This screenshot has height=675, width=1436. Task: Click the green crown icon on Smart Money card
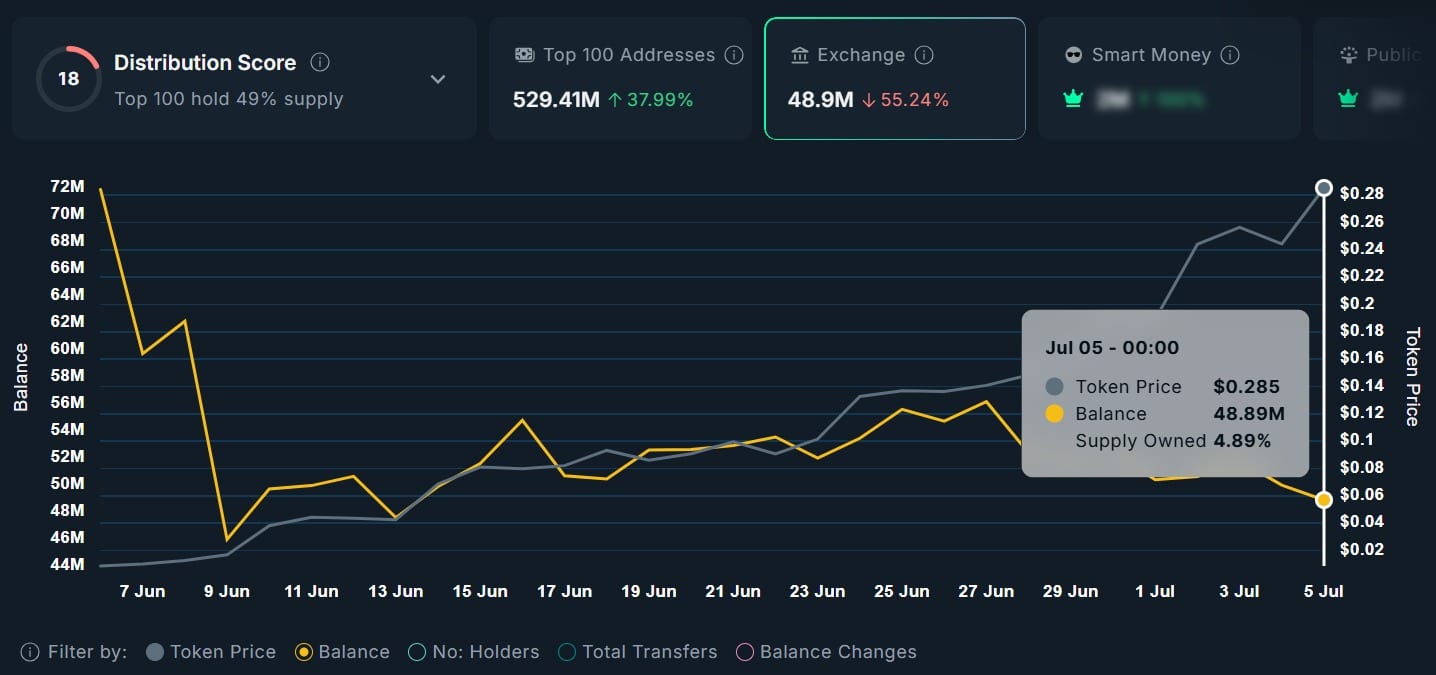[1073, 99]
